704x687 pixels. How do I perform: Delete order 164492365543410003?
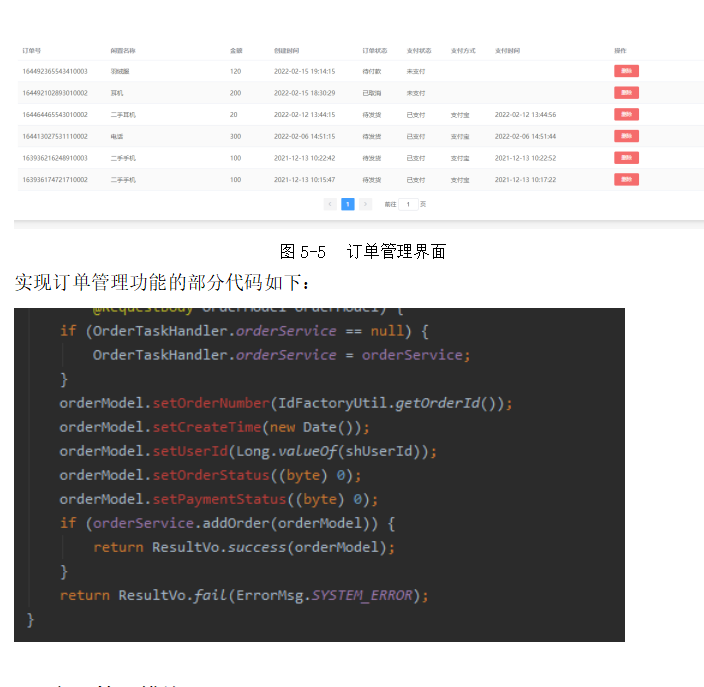626,71
